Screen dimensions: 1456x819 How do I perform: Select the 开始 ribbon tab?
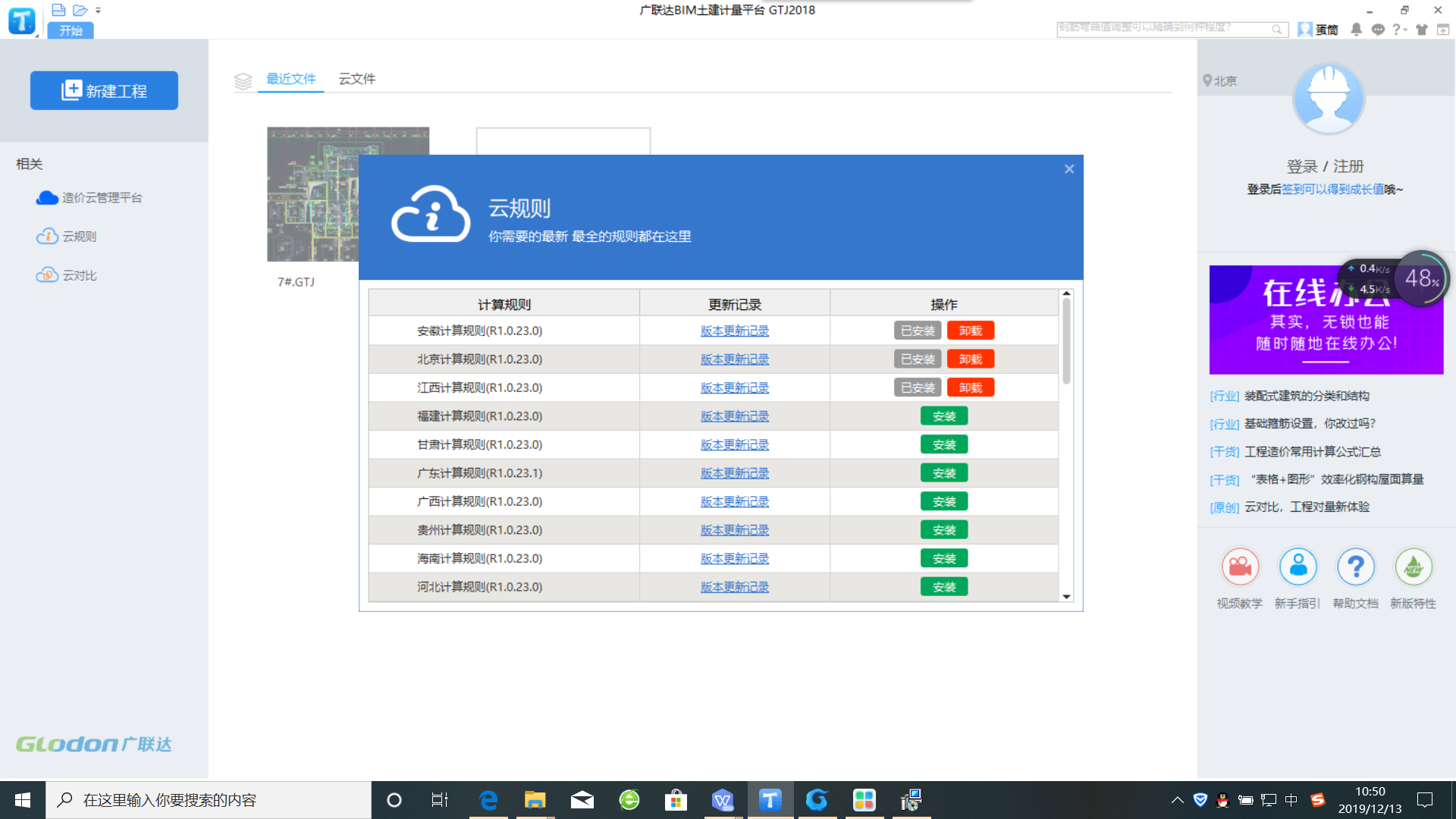pos(71,30)
